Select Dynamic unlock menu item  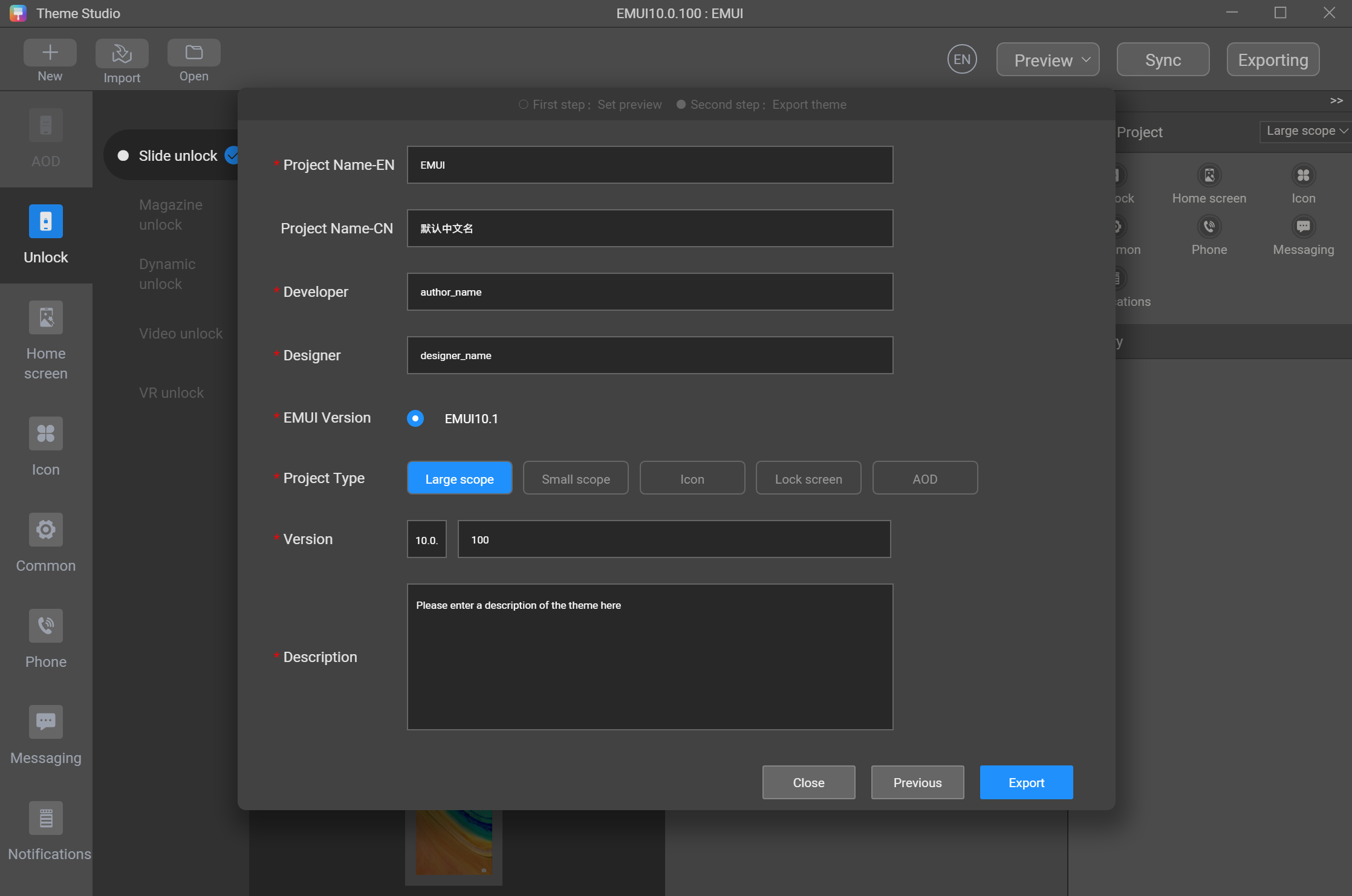pos(167,274)
